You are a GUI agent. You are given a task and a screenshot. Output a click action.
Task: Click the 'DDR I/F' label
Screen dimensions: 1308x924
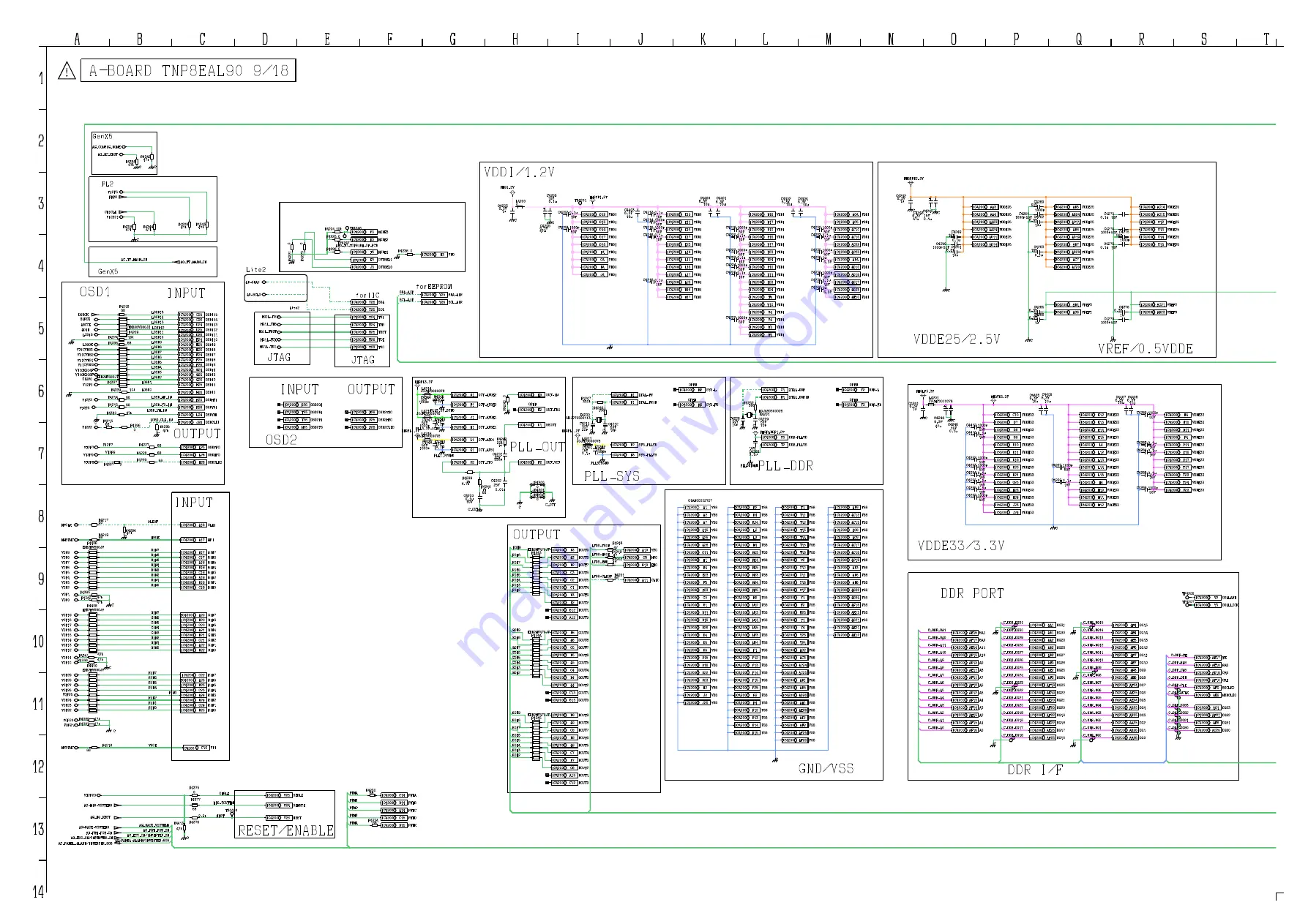pos(1035,770)
